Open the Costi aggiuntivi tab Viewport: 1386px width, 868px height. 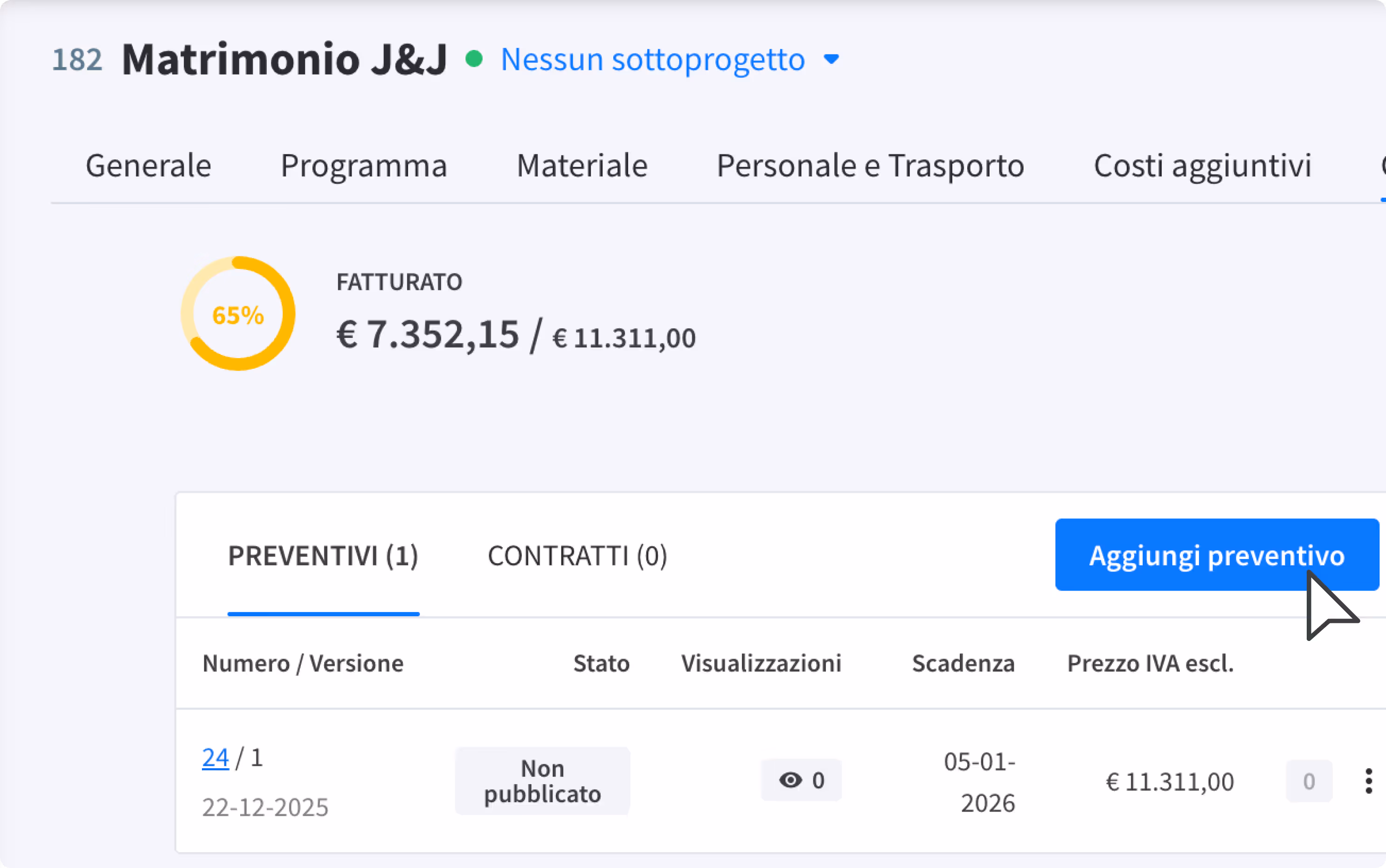tap(1202, 166)
